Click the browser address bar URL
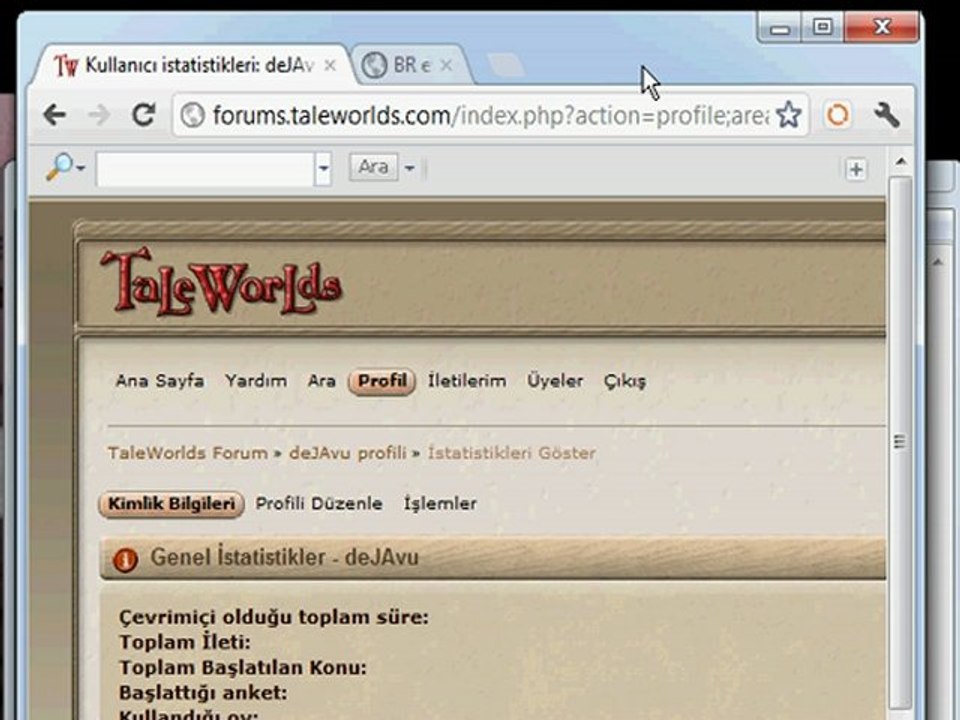960x720 pixels. point(490,115)
